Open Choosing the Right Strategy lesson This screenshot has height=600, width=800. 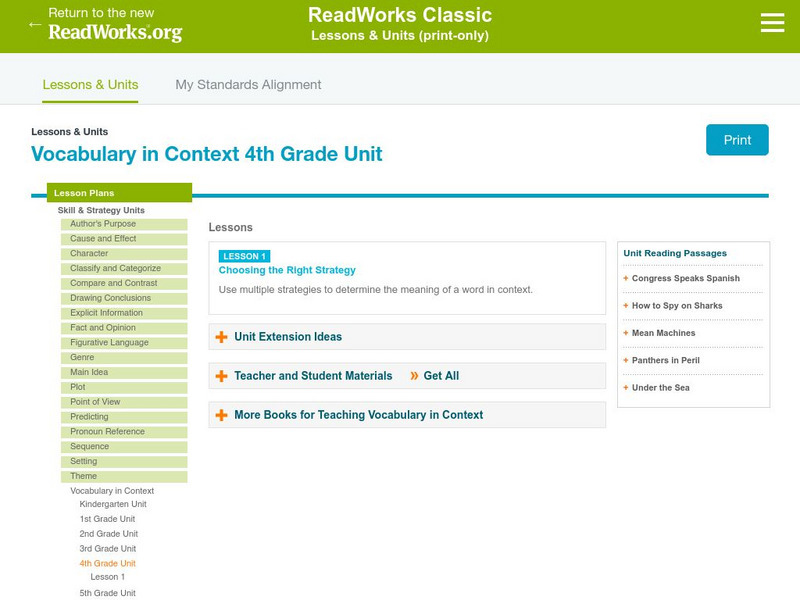point(287,270)
